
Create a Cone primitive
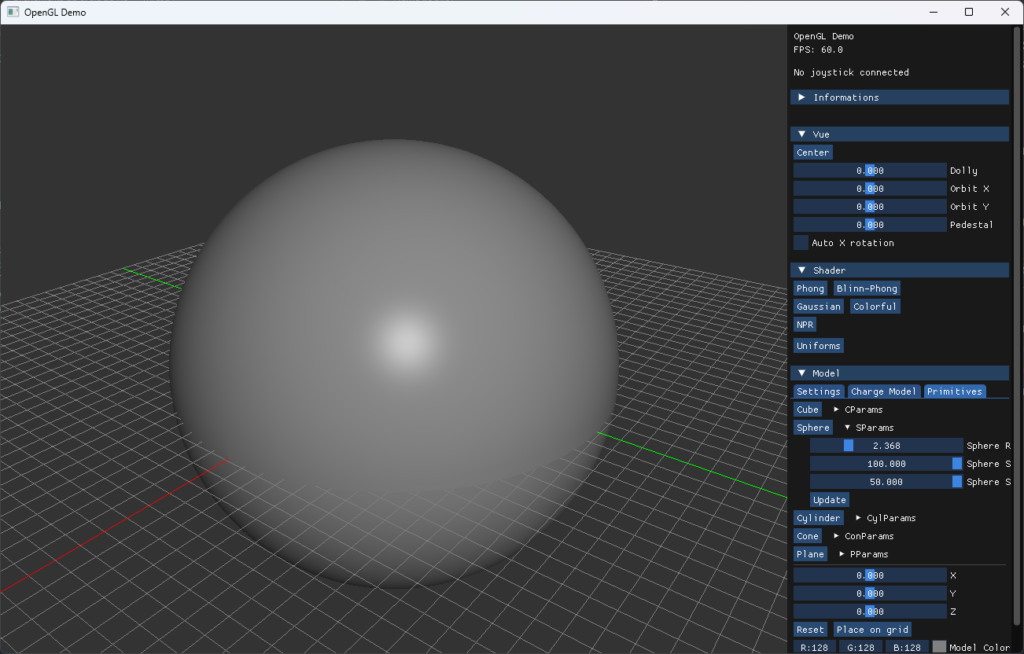click(807, 536)
